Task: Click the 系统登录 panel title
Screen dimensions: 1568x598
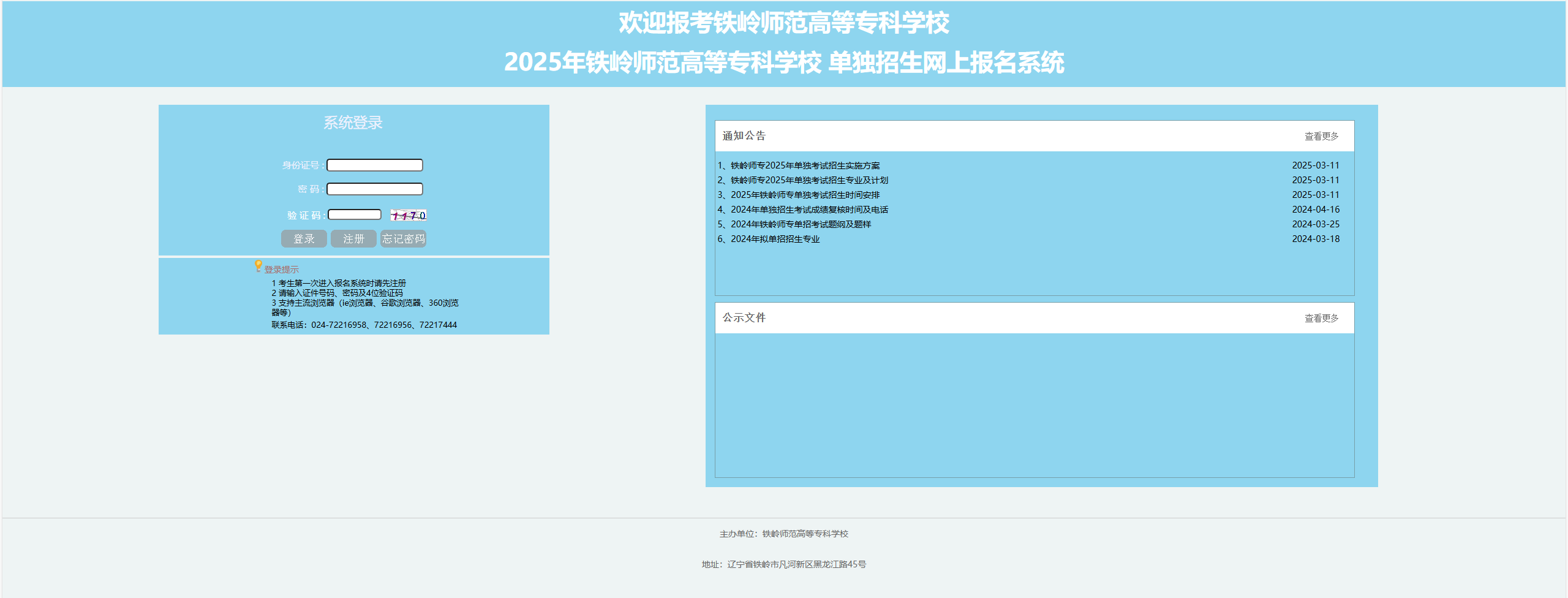Action: [353, 123]
